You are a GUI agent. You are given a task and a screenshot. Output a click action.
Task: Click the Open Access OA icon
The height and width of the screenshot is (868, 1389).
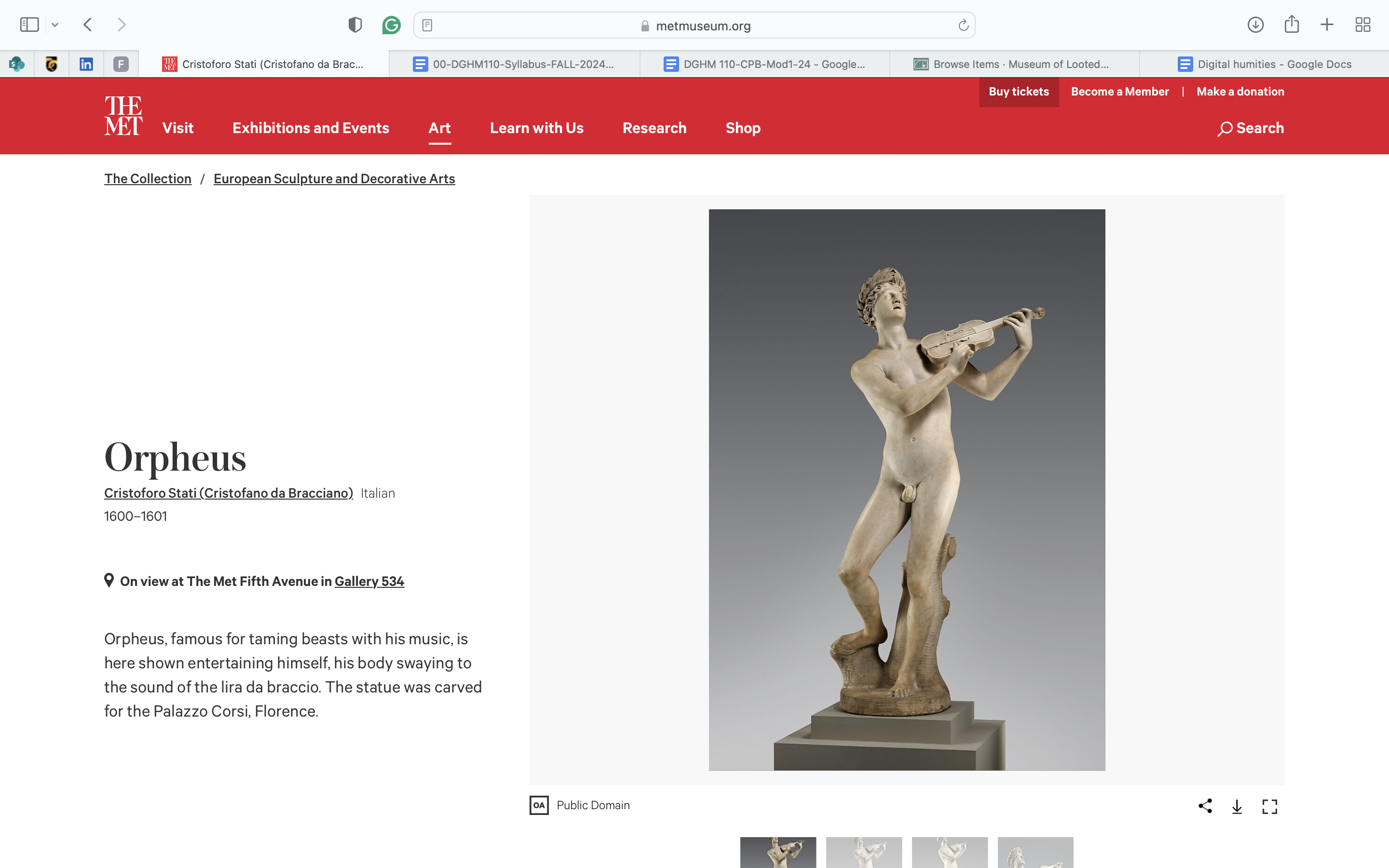click(539, 805)
